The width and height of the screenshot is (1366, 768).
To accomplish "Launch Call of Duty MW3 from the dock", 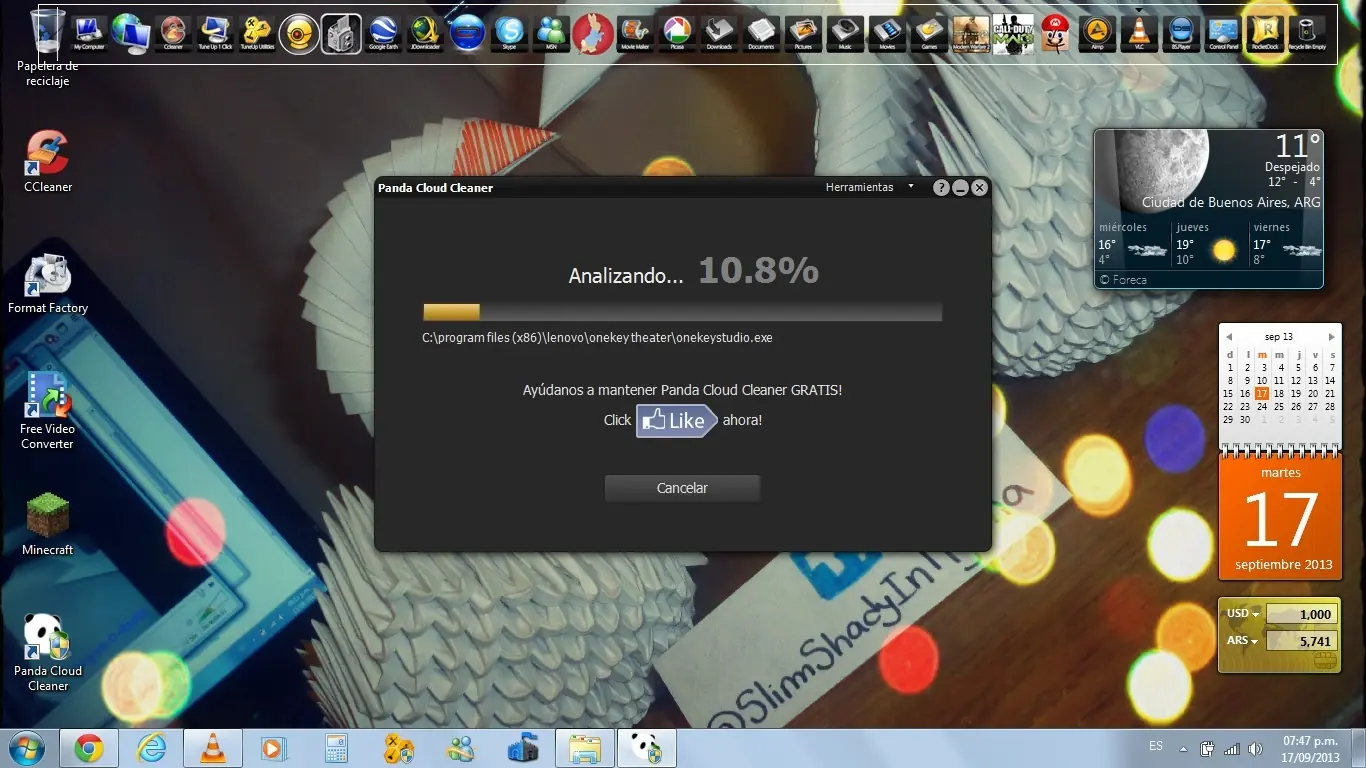I will coord(1013,34).
